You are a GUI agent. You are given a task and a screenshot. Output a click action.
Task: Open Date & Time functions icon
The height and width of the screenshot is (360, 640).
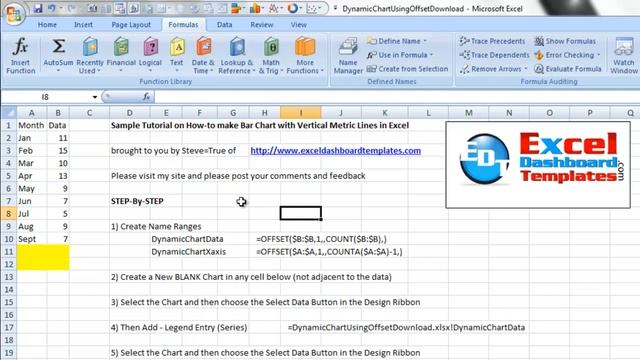pos(203,48)
